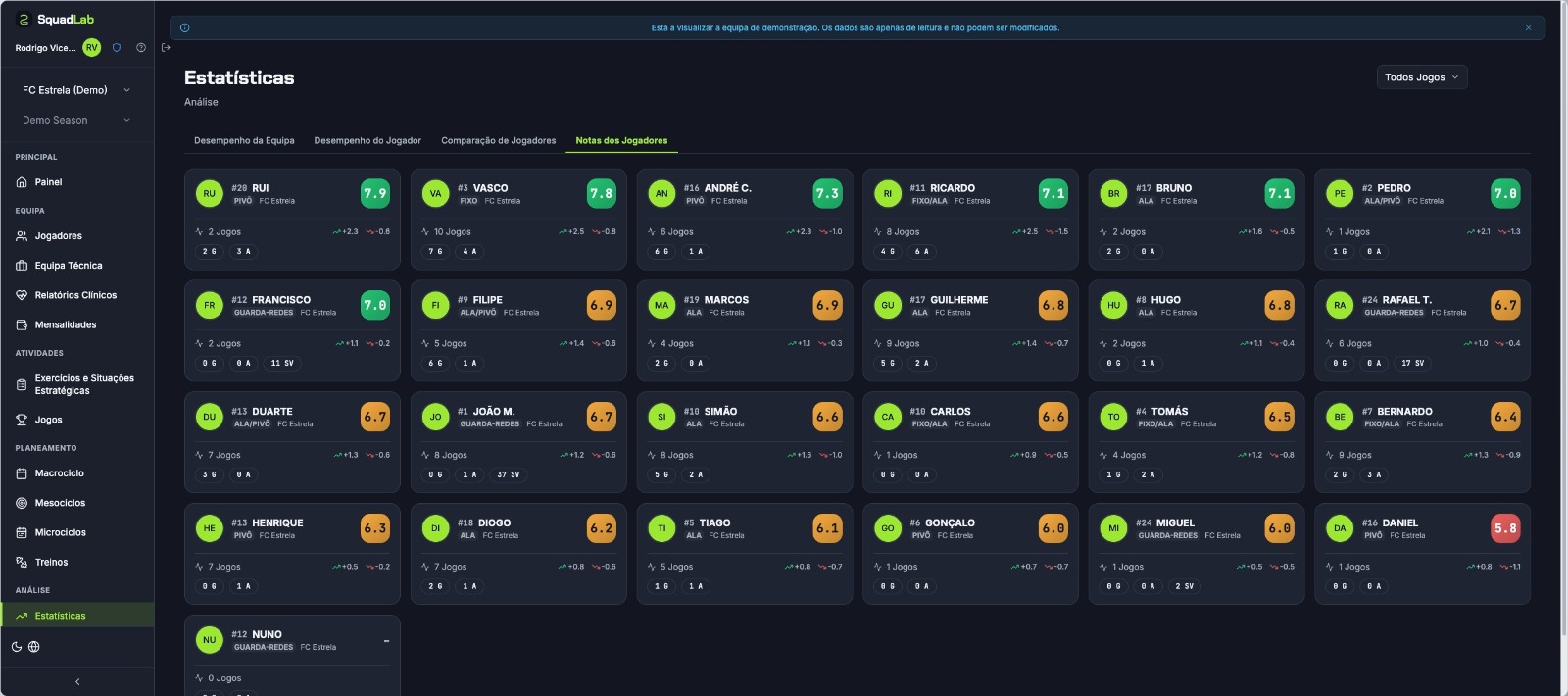Click the shield icon beside the user name
Viewport: 1568px width, 696px height.
click(117, 47)
